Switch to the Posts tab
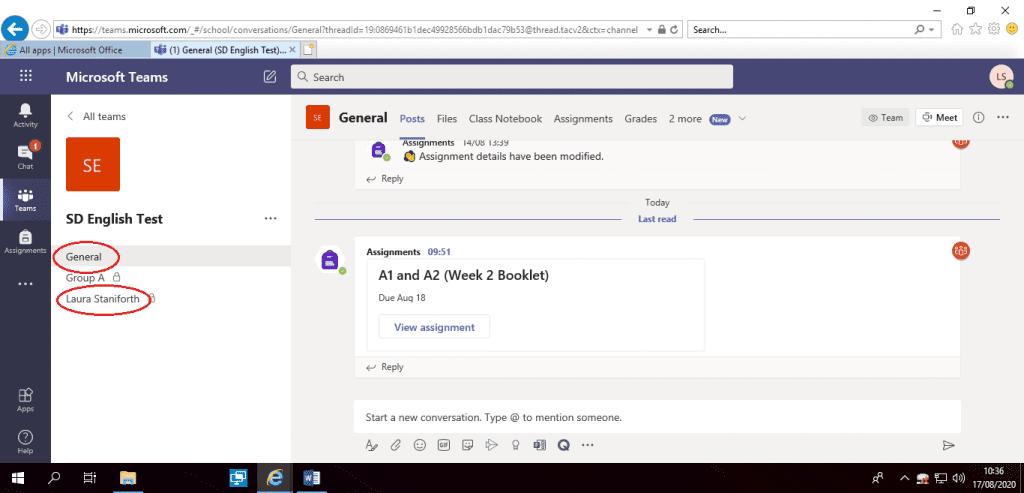This screenshot has width=1024, height=493. (412, 118)
